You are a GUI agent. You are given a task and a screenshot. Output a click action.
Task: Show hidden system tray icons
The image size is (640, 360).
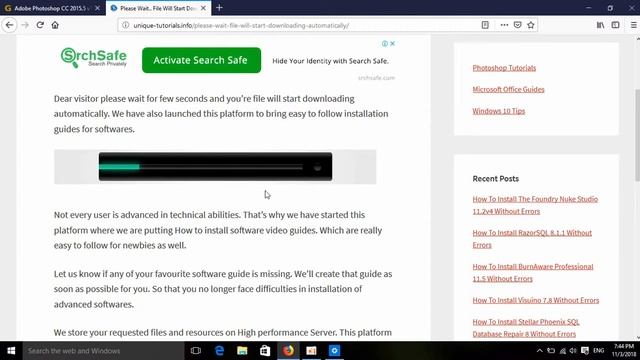click(540, 351)
